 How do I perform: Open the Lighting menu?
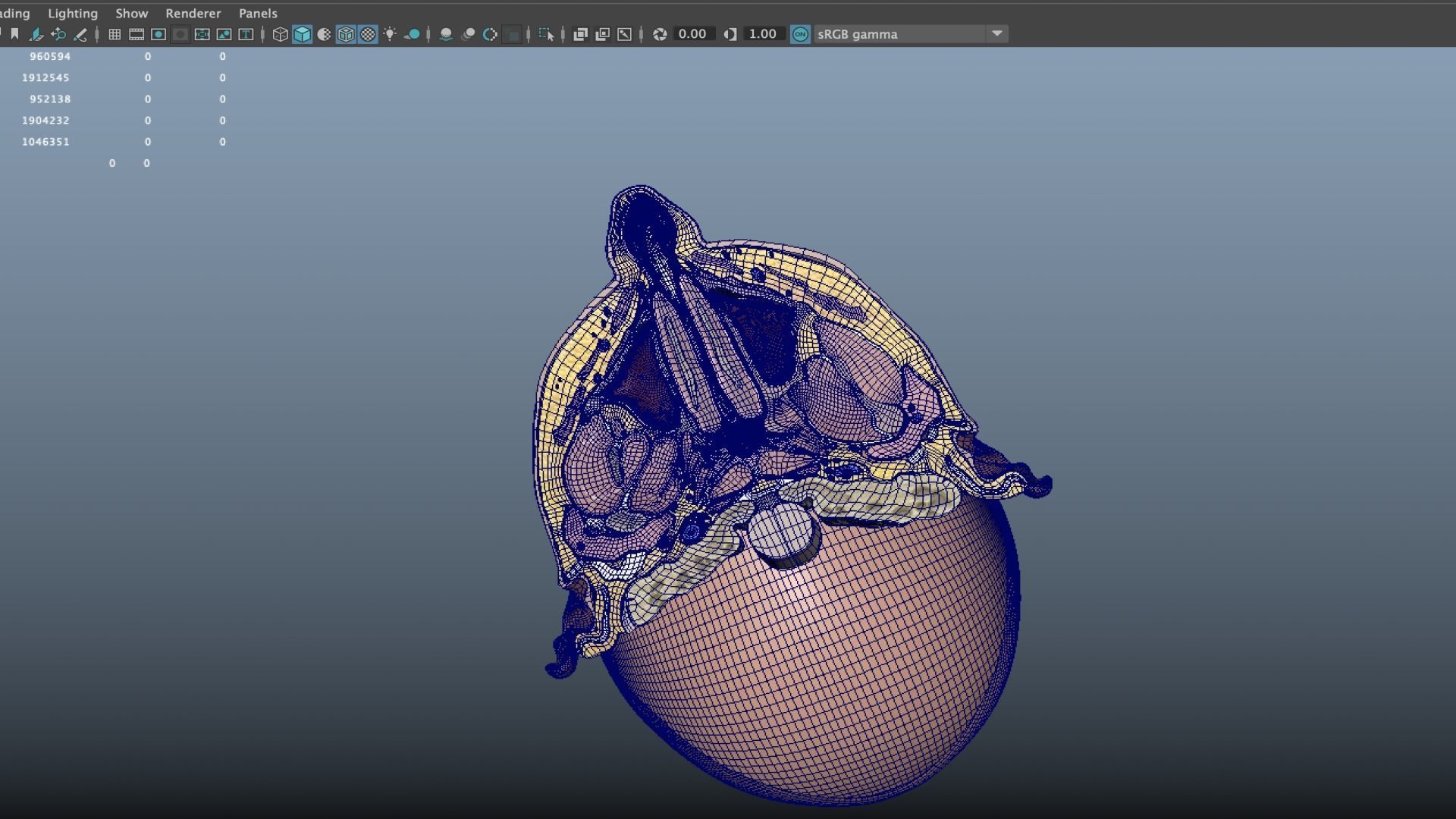(73, 13)
